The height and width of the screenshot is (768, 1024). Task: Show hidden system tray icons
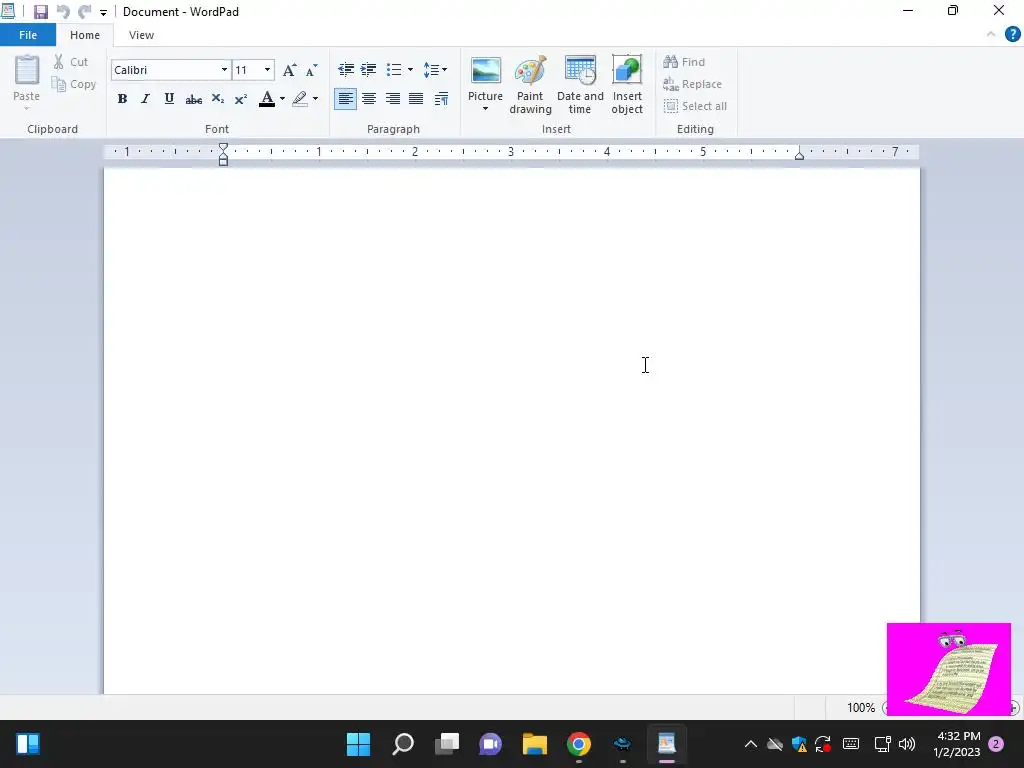pos(751,744)
